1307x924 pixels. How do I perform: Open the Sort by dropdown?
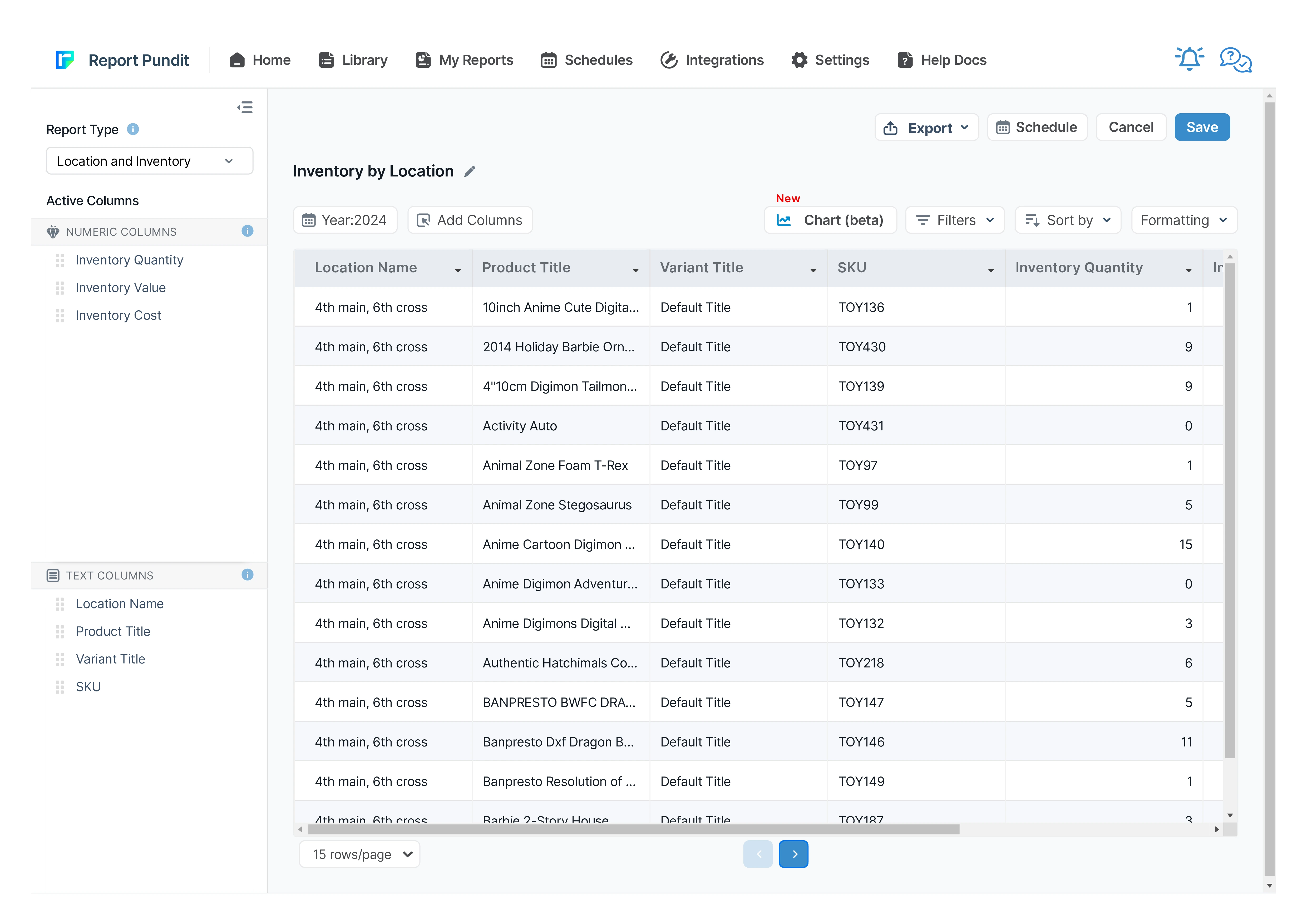tap(1067, 220)
